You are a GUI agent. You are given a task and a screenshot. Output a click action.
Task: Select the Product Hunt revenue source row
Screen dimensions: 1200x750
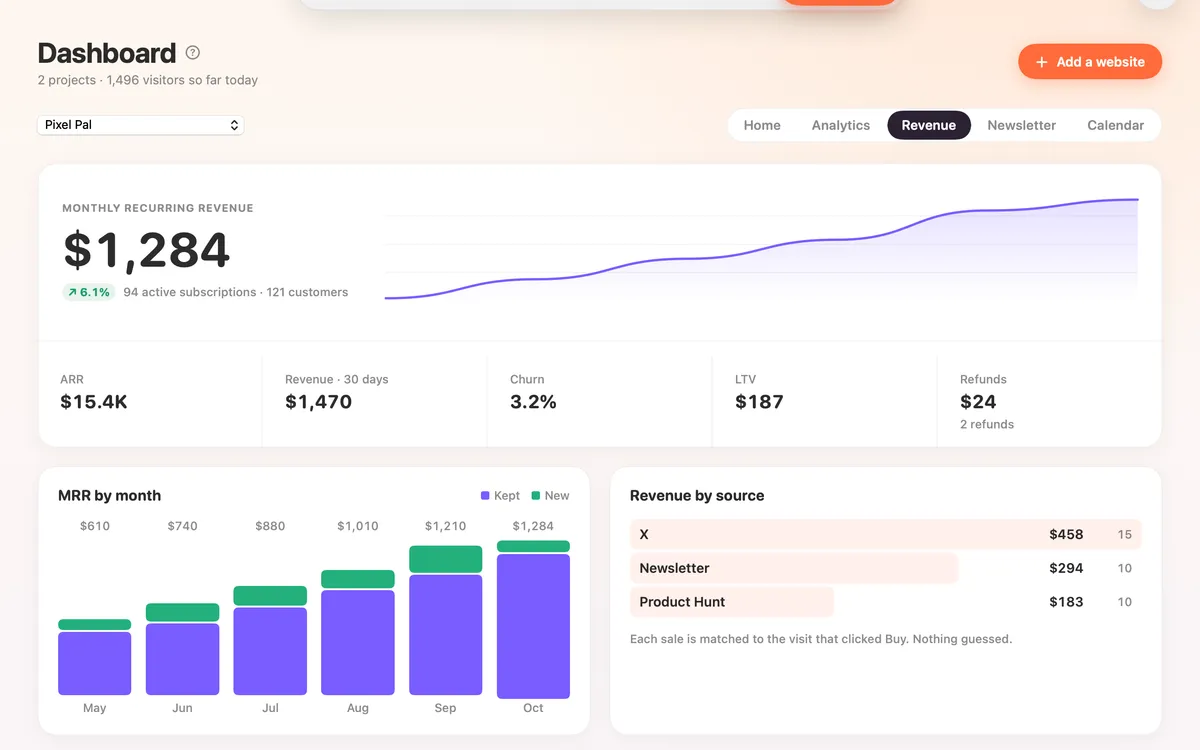[885, 602]
